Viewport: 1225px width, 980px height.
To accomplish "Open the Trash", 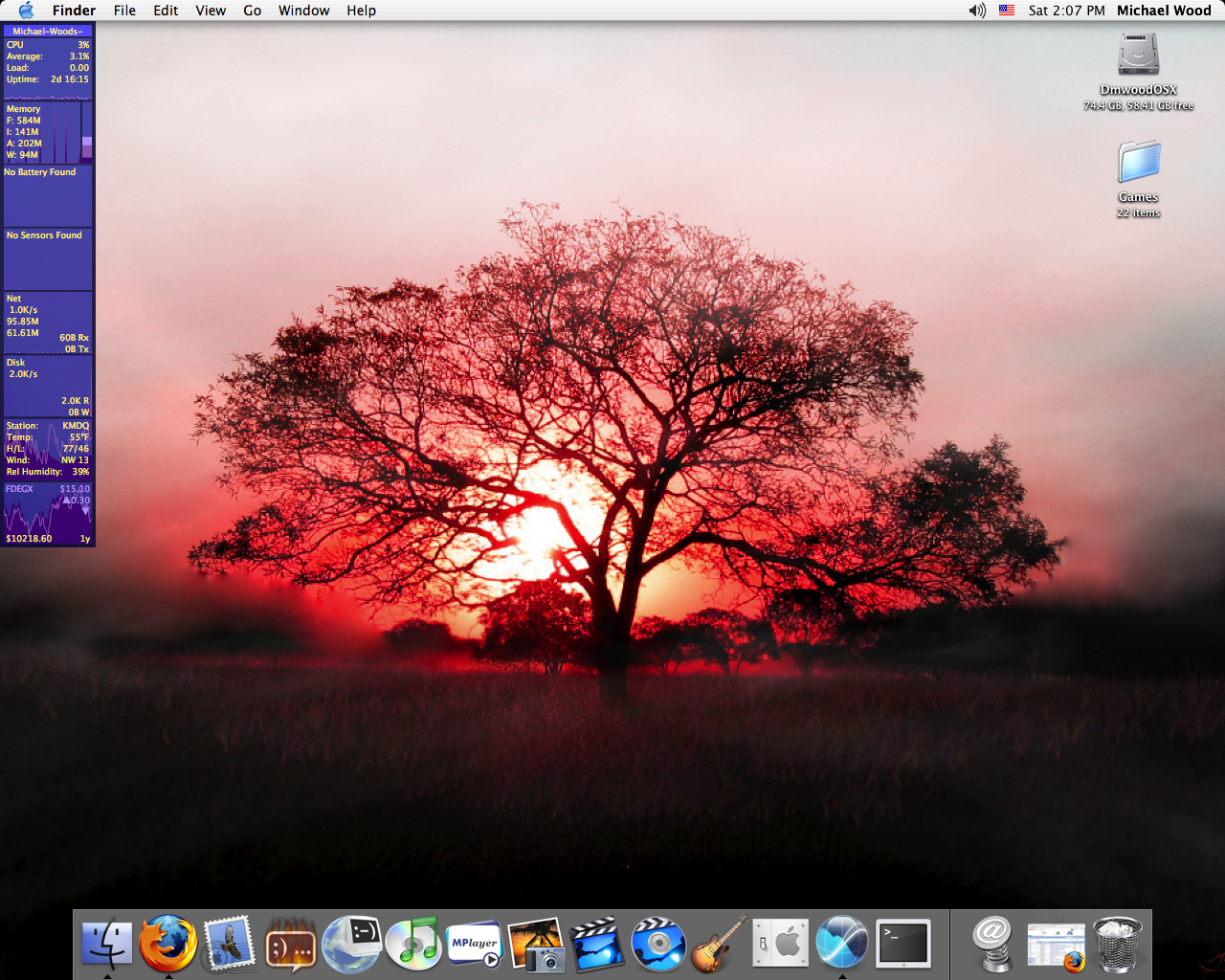I will click(1117, 943).
